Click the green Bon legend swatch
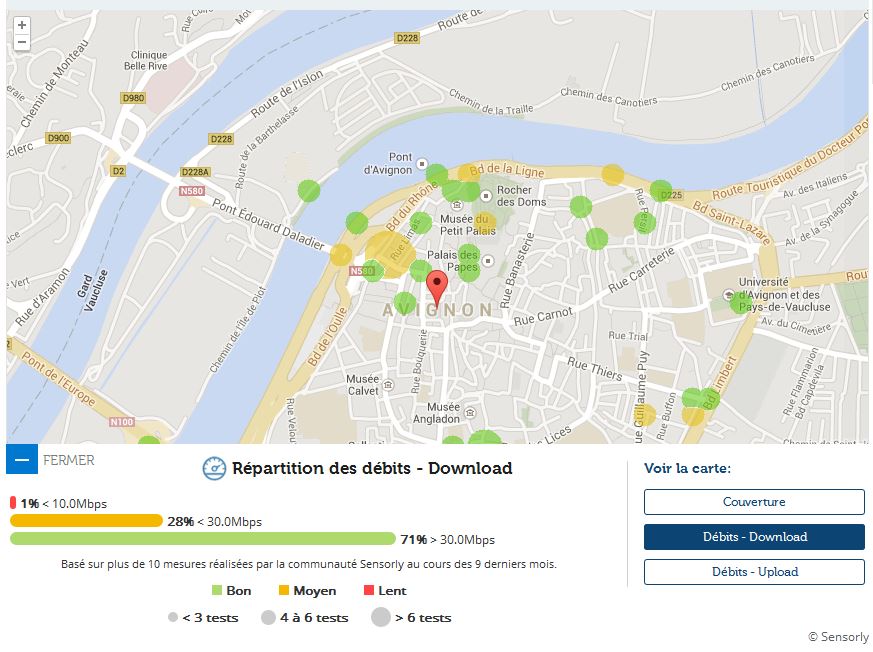This screenshot has height=652, width=873. 217,591
